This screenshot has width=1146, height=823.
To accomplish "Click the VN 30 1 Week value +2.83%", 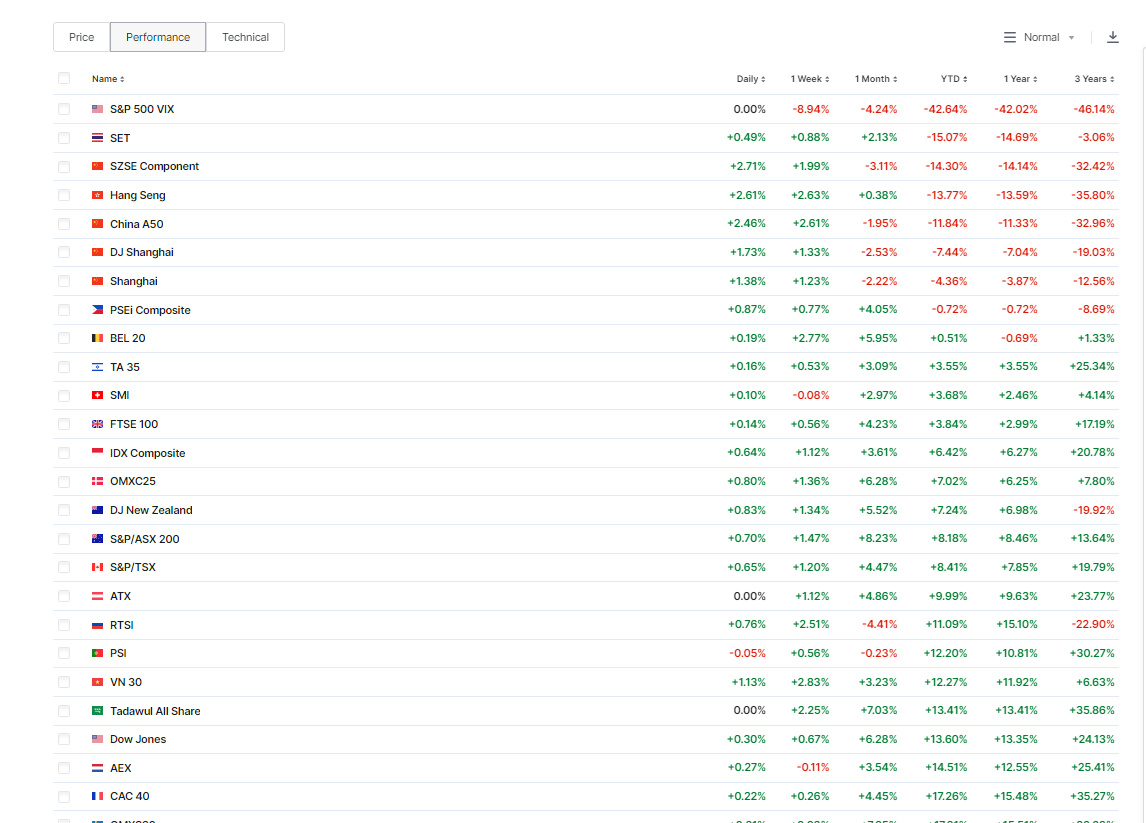I will pos(811,682).
